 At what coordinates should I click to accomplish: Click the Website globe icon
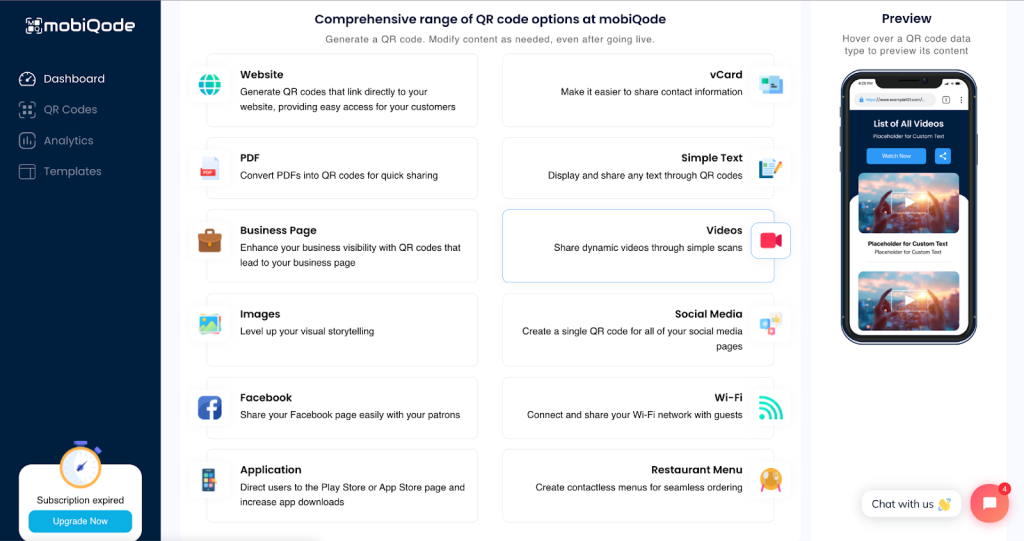(x=210, y=85)
